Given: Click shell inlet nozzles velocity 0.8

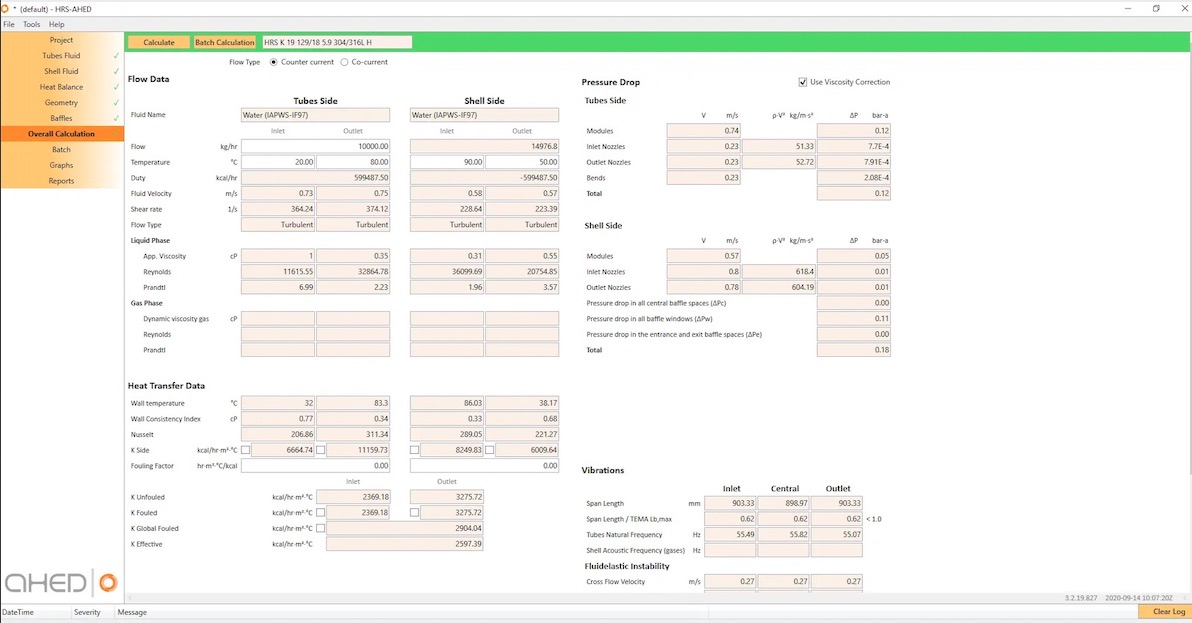Looking at the screenshot, I should point(703,272).
